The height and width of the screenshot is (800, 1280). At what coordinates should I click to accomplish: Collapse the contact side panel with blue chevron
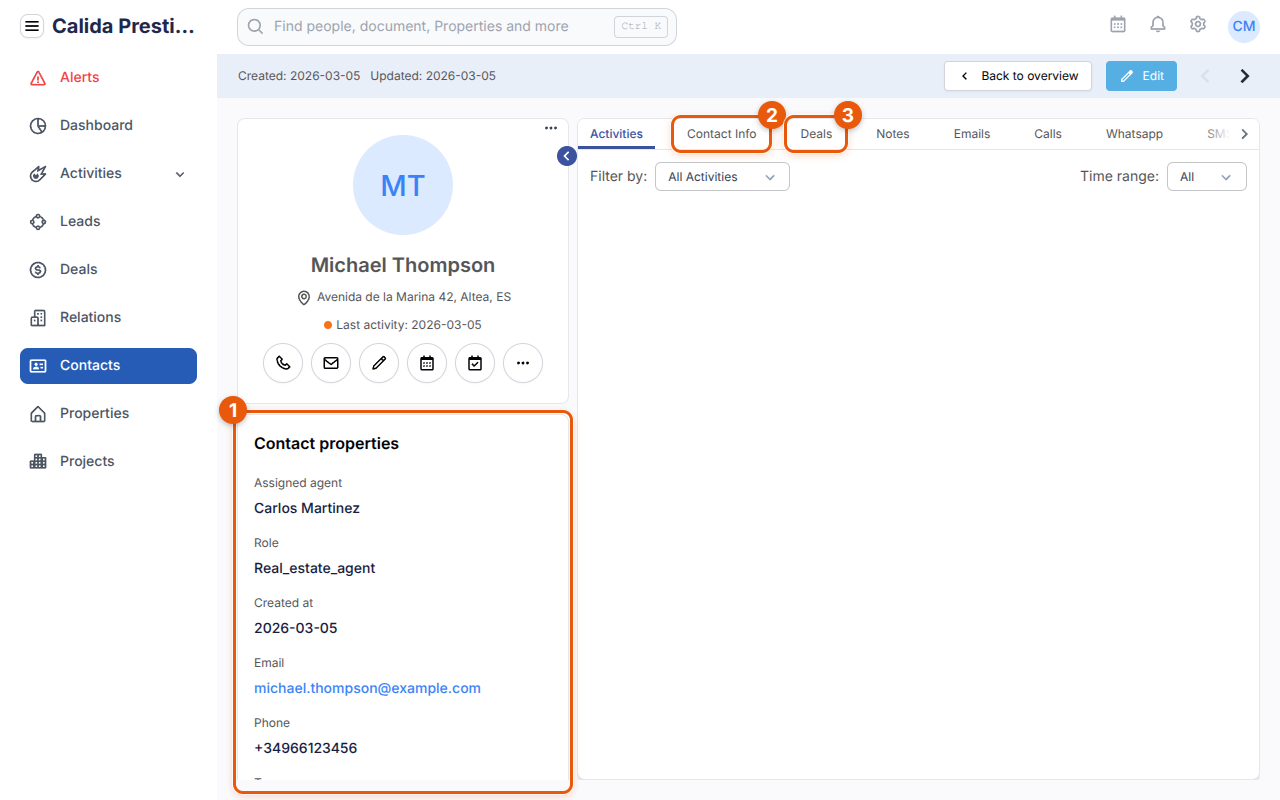[567, 156]
